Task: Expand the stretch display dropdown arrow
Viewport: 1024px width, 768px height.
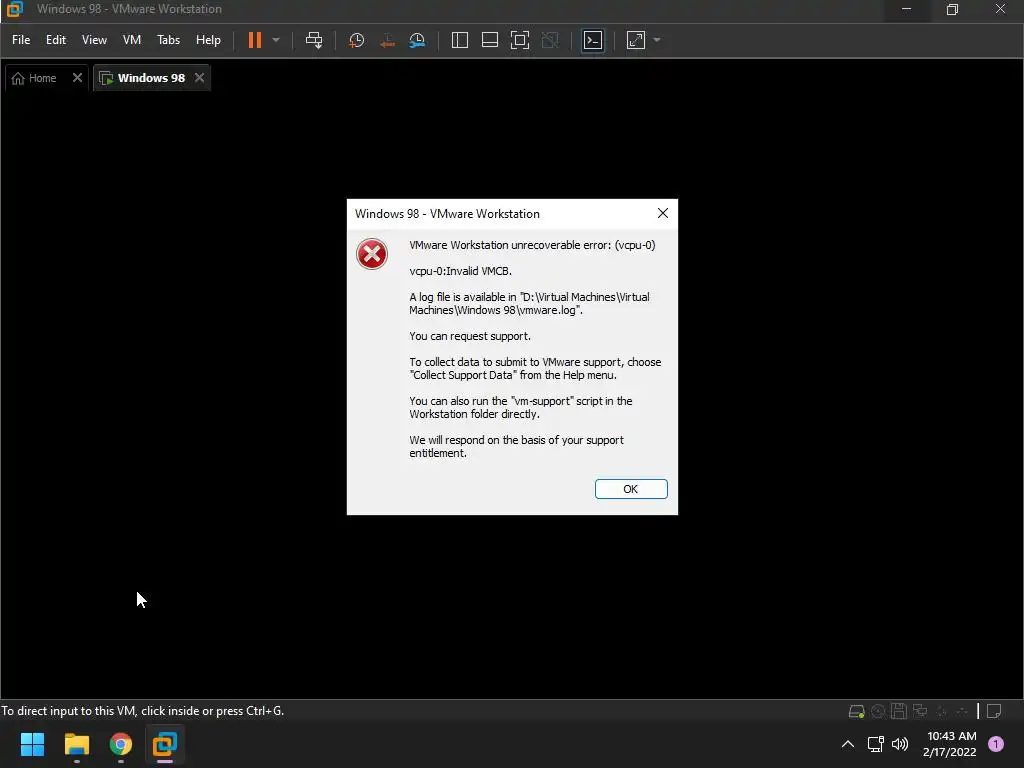Action: [657, 40]
